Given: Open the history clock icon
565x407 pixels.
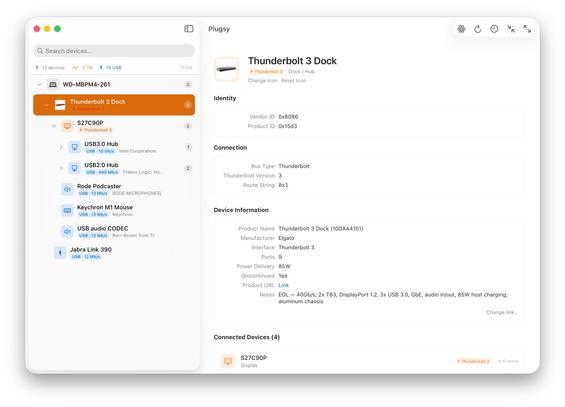Looking at the screenshot, I should [x=494, y=29].
